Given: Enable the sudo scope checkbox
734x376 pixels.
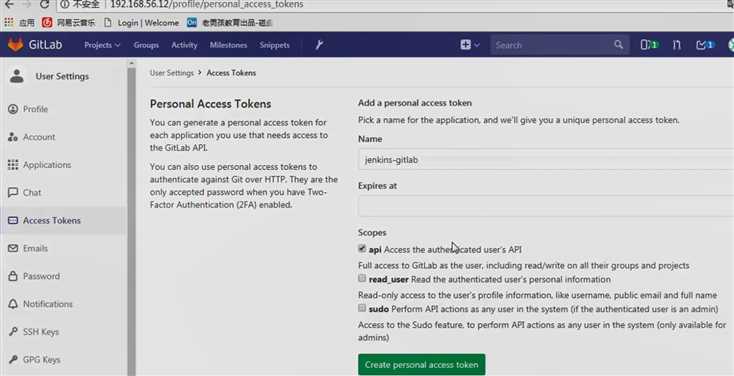Looking at the screenshot, I should 362,308.
